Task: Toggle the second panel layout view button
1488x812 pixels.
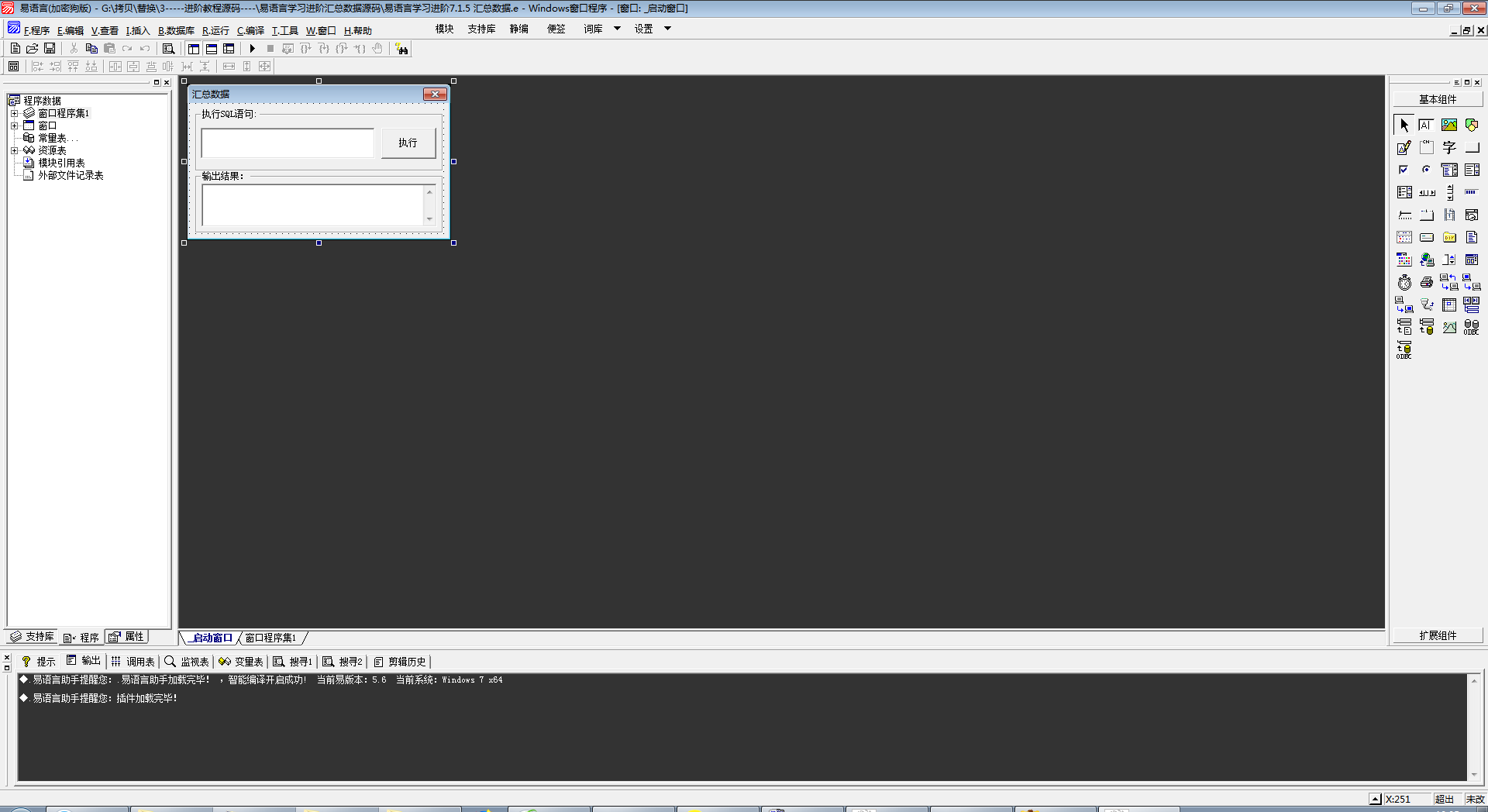Action: (x=212, y=49)
